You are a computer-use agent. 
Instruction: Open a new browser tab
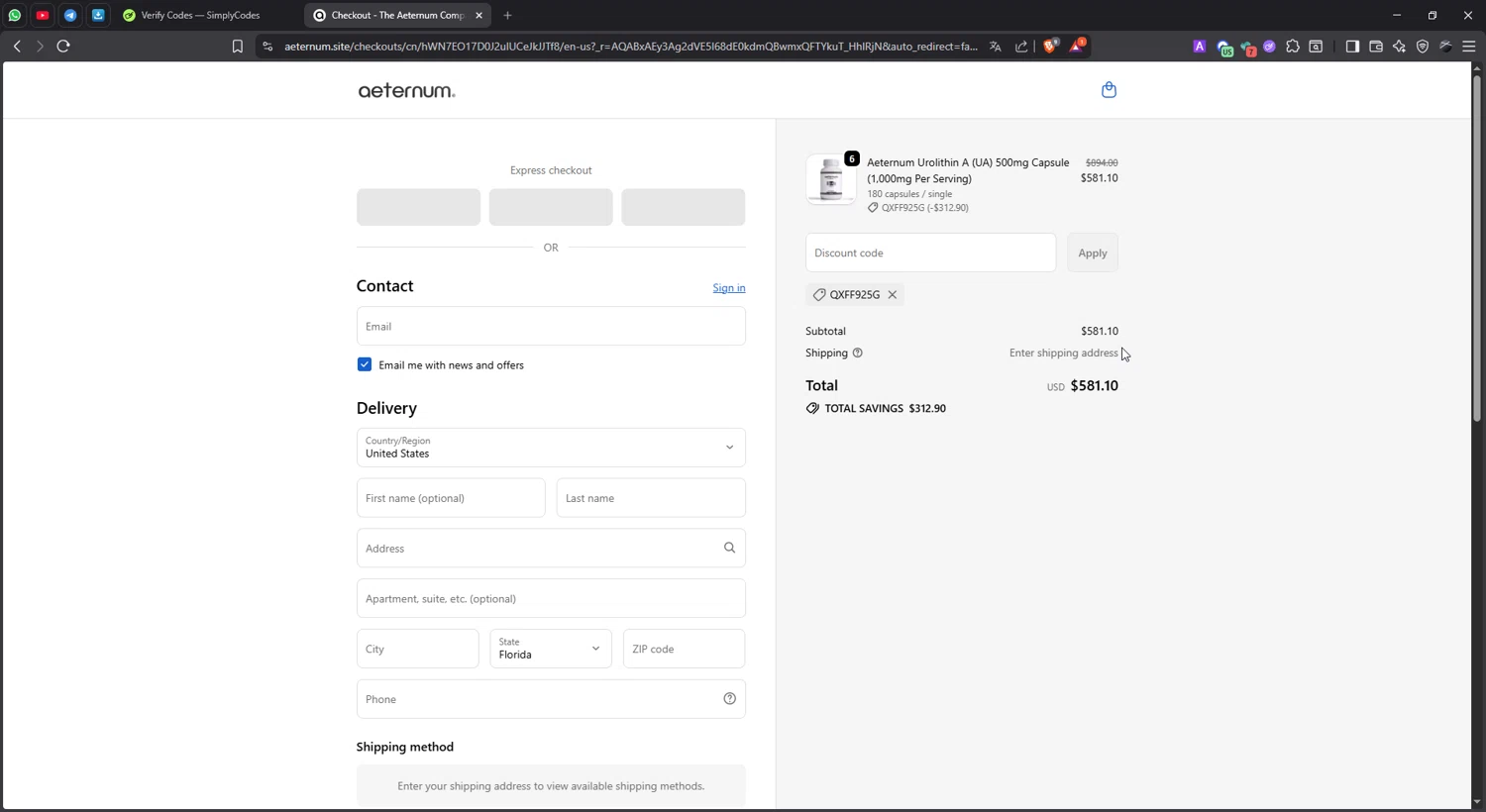click(507, 16)
